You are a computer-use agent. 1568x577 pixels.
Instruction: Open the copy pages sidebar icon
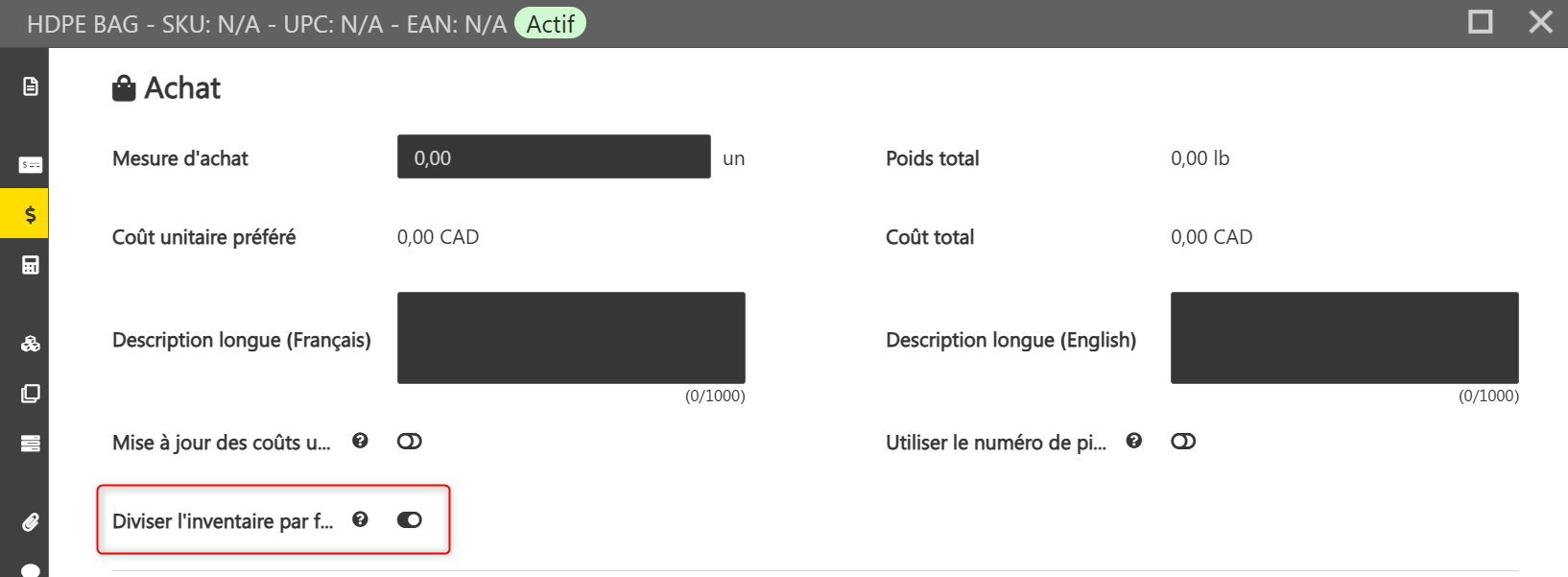31,394
